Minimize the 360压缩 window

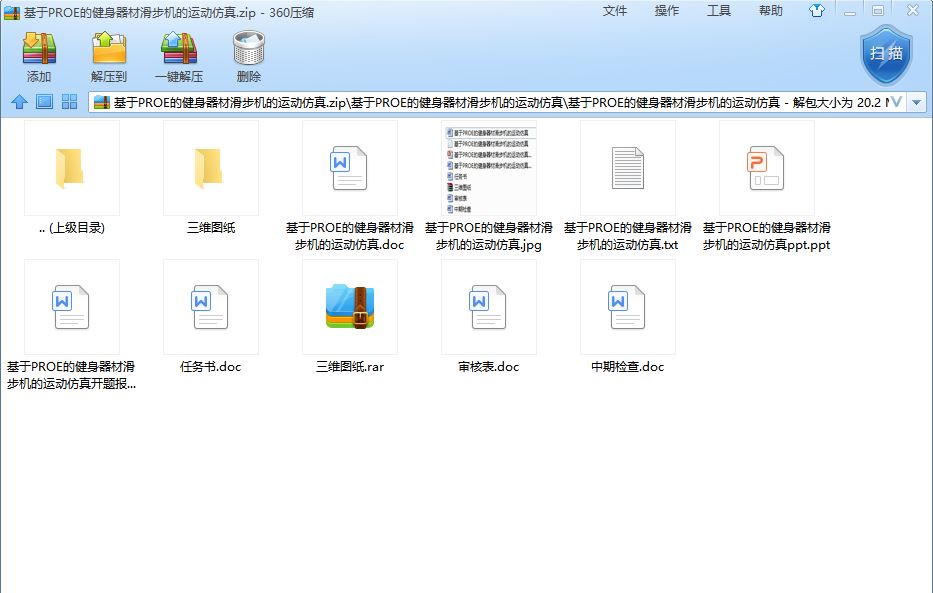[850, 11]
